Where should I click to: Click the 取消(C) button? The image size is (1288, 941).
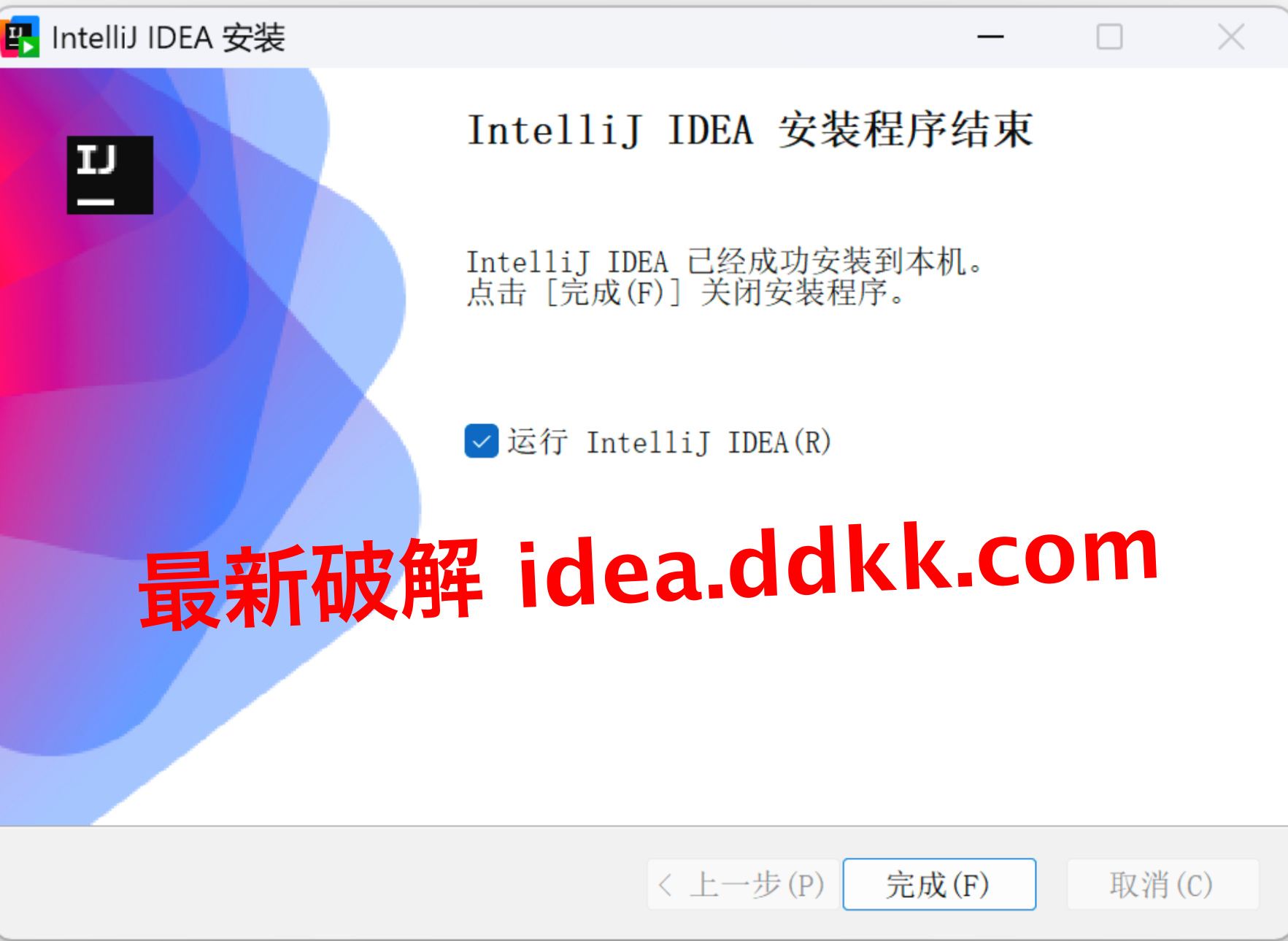pyautogui.click(x=1162, y=884)
